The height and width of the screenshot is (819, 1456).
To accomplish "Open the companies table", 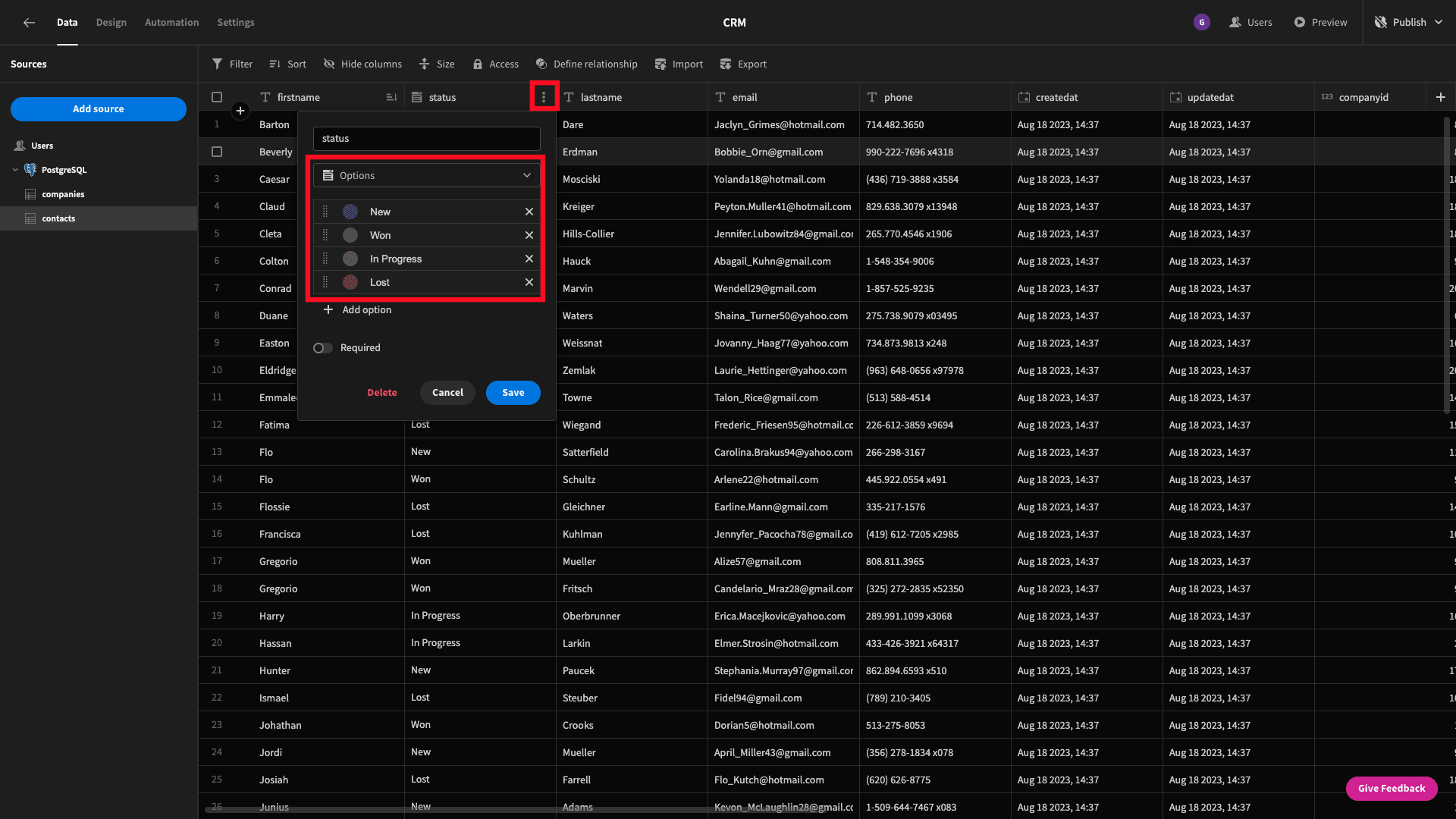I will point(63,194).
